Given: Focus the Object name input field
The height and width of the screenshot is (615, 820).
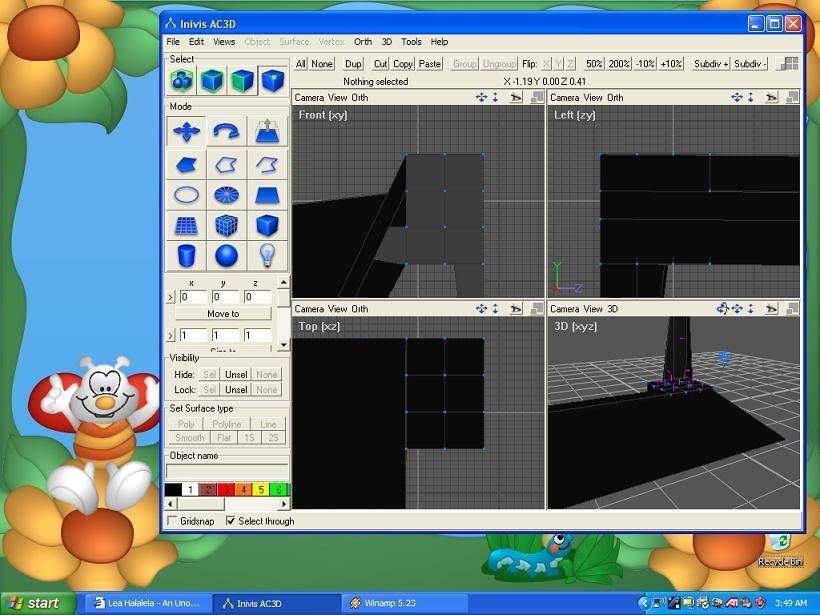Looking at the screenshot, I should pyautogui.click(x=227, y=471).
